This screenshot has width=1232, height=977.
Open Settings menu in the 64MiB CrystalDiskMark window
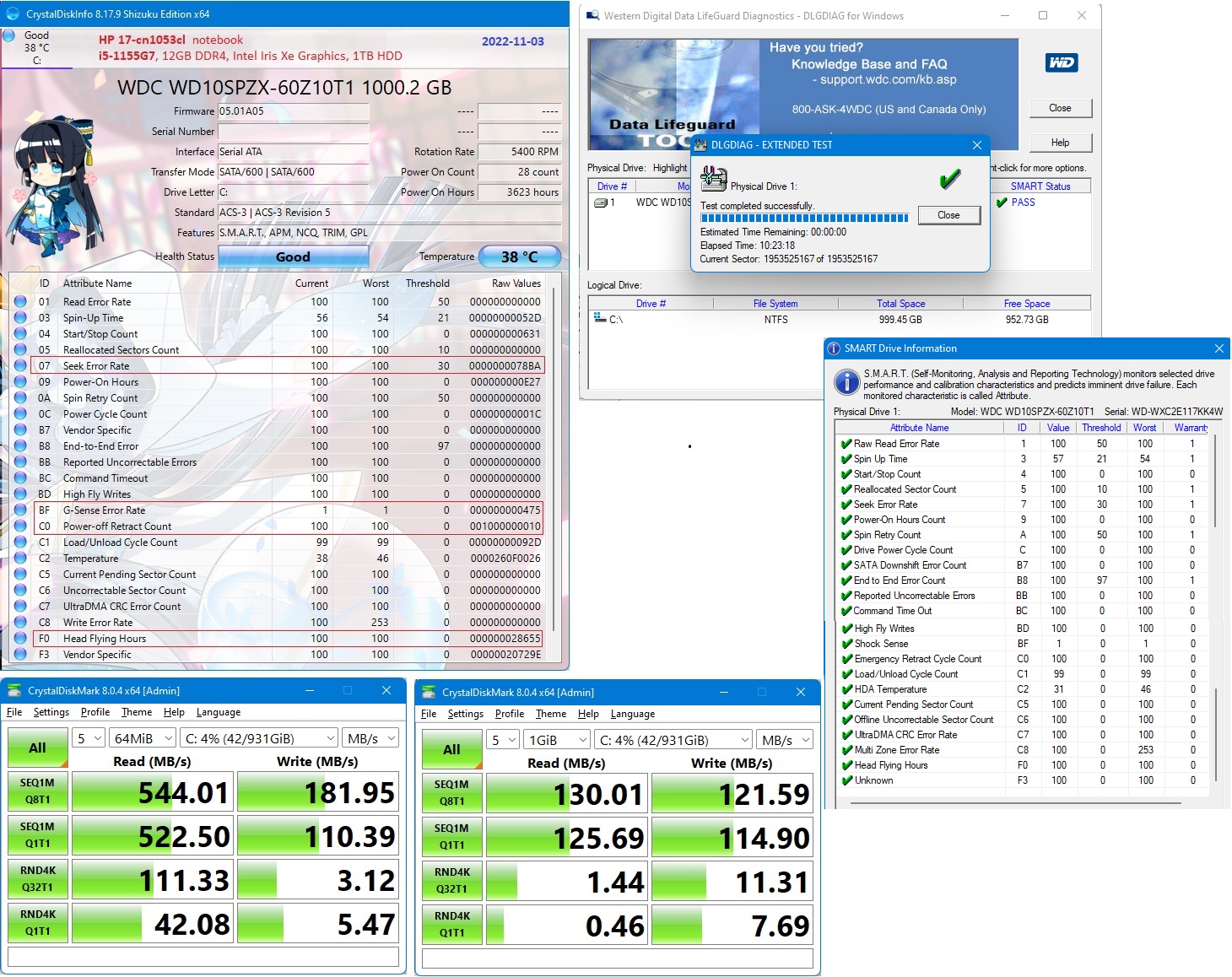coord(51,712)
